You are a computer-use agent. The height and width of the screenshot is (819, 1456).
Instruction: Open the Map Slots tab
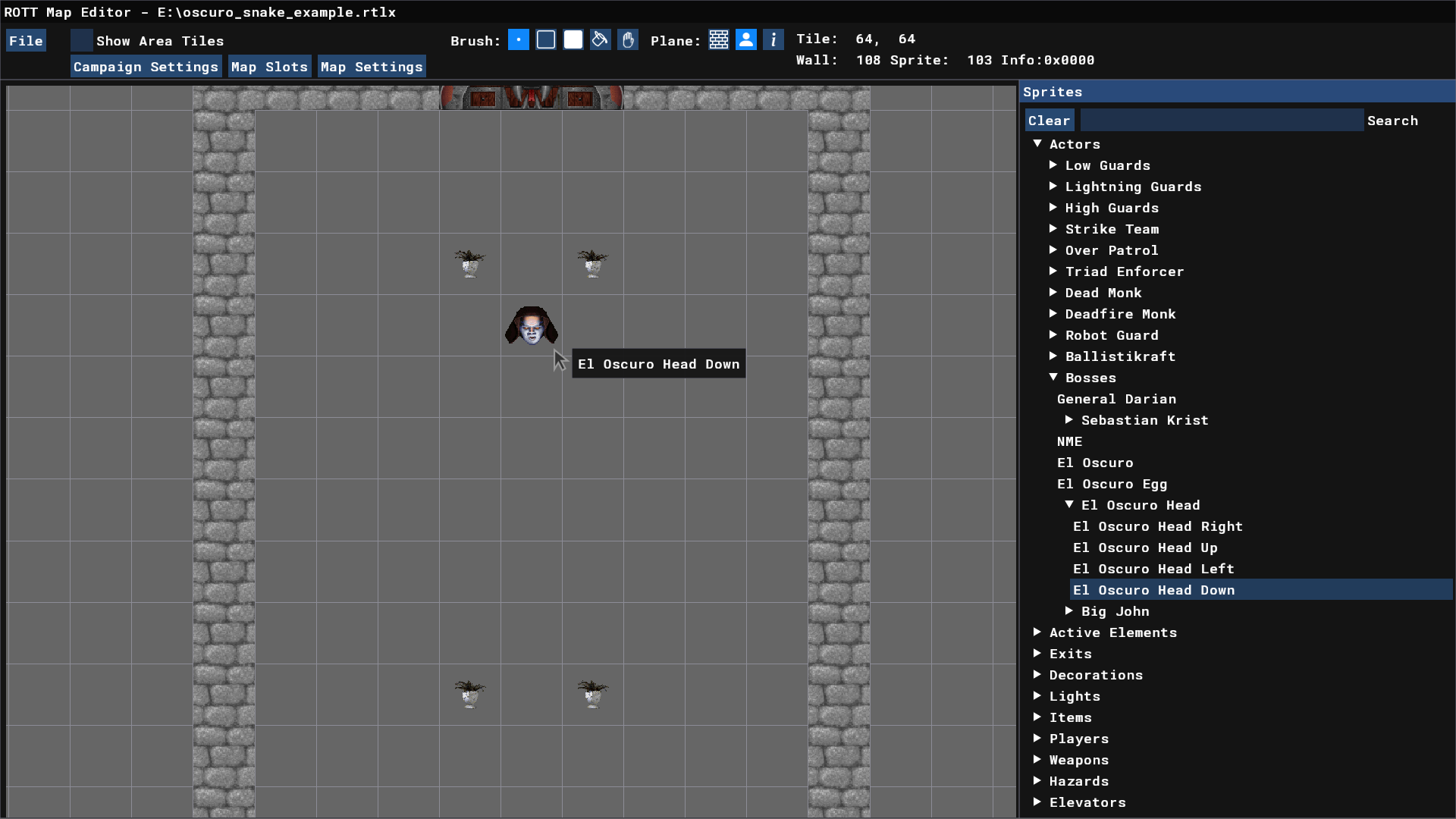(269, 67)
